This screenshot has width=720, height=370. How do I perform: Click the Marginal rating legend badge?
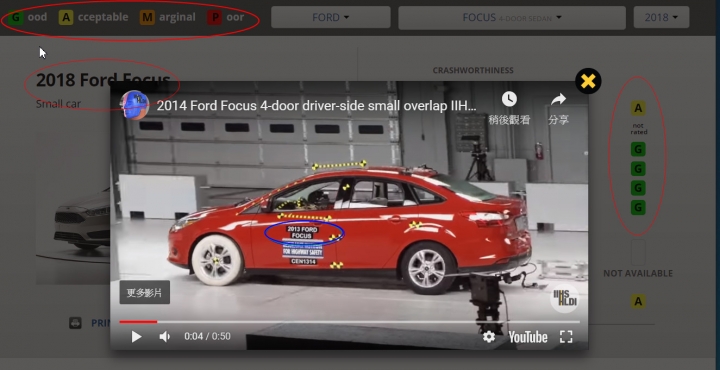147,17
